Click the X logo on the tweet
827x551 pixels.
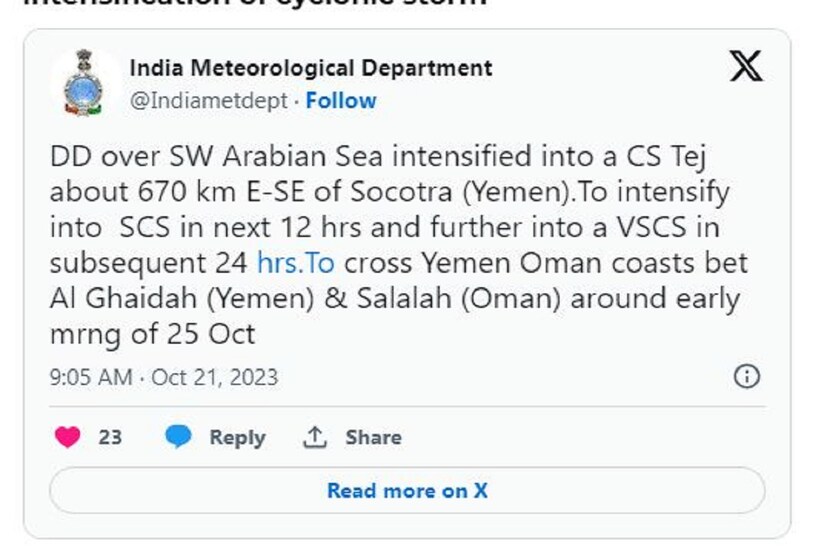coord(745,68)
